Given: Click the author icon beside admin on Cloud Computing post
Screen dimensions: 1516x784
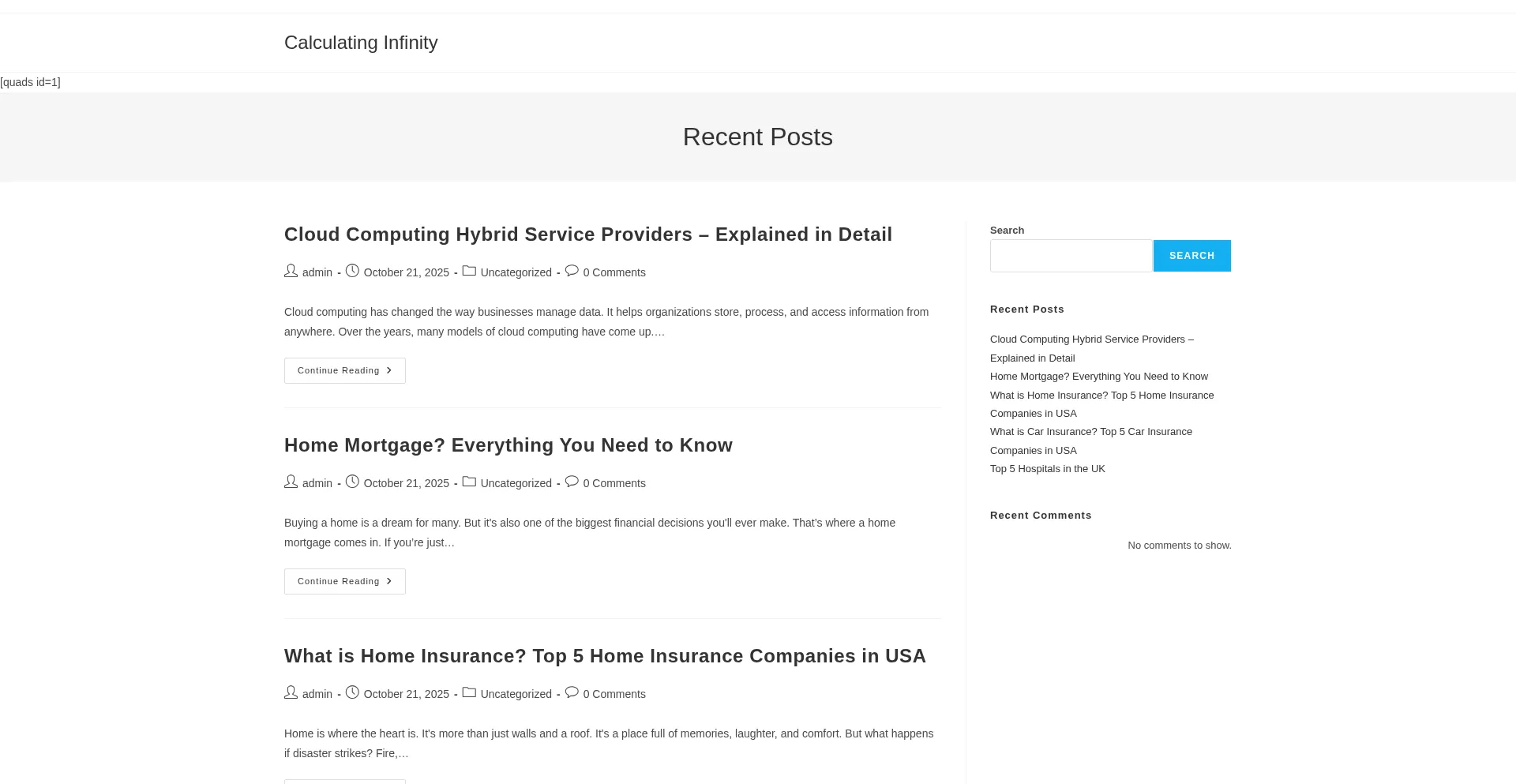Looking at the screenshot, I should (291, 271).
